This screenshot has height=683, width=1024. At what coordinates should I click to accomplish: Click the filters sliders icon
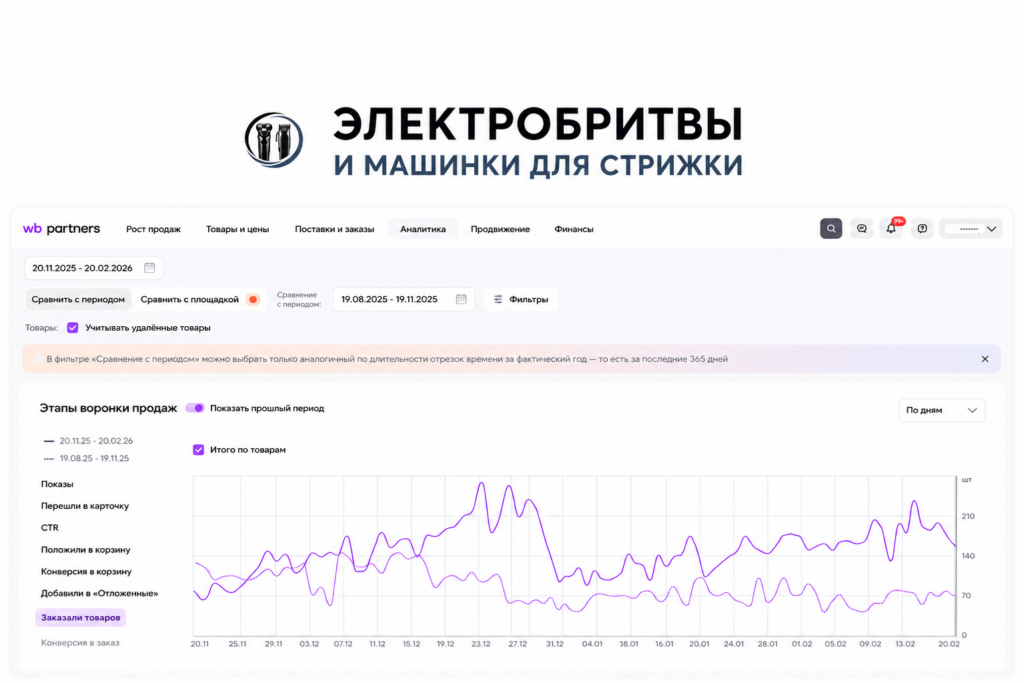pyautogui.click(x=498, y=299)
